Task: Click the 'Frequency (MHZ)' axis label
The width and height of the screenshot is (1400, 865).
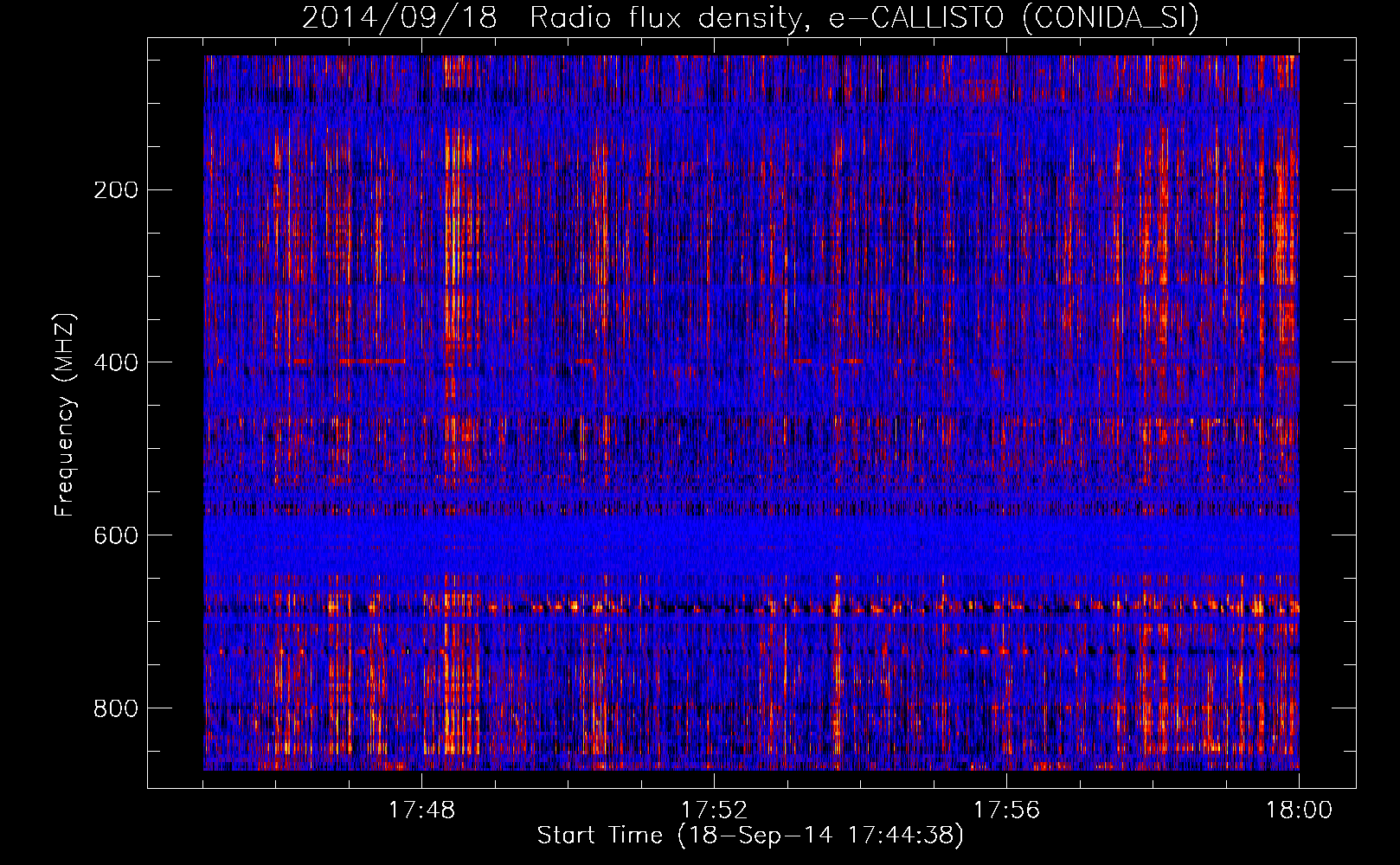Action: (x=65, y=415)
